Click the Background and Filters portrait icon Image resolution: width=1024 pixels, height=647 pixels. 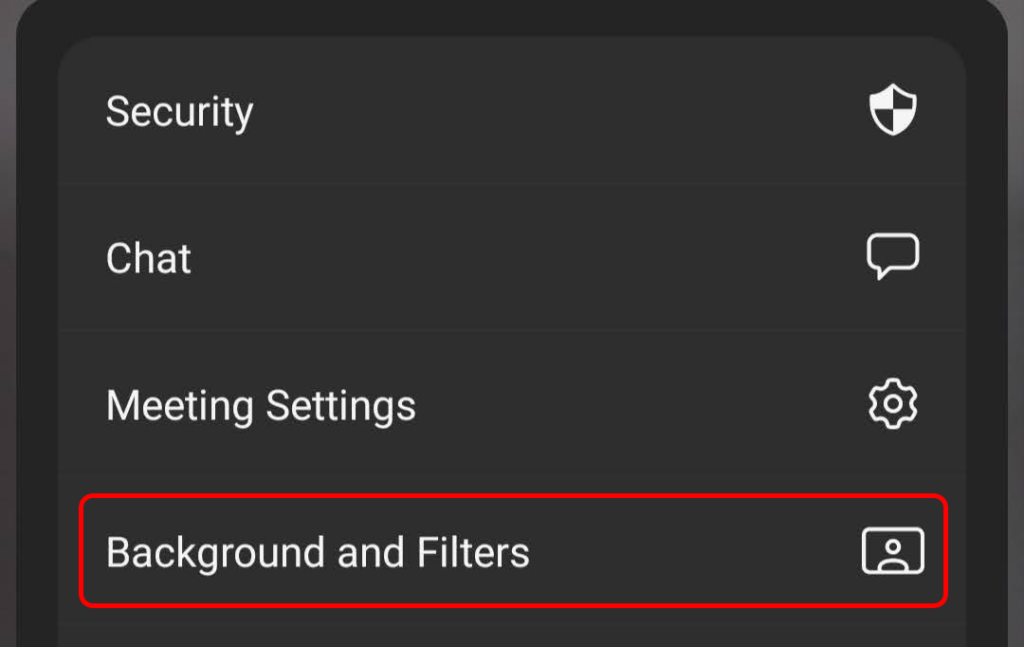coord(892,552)
